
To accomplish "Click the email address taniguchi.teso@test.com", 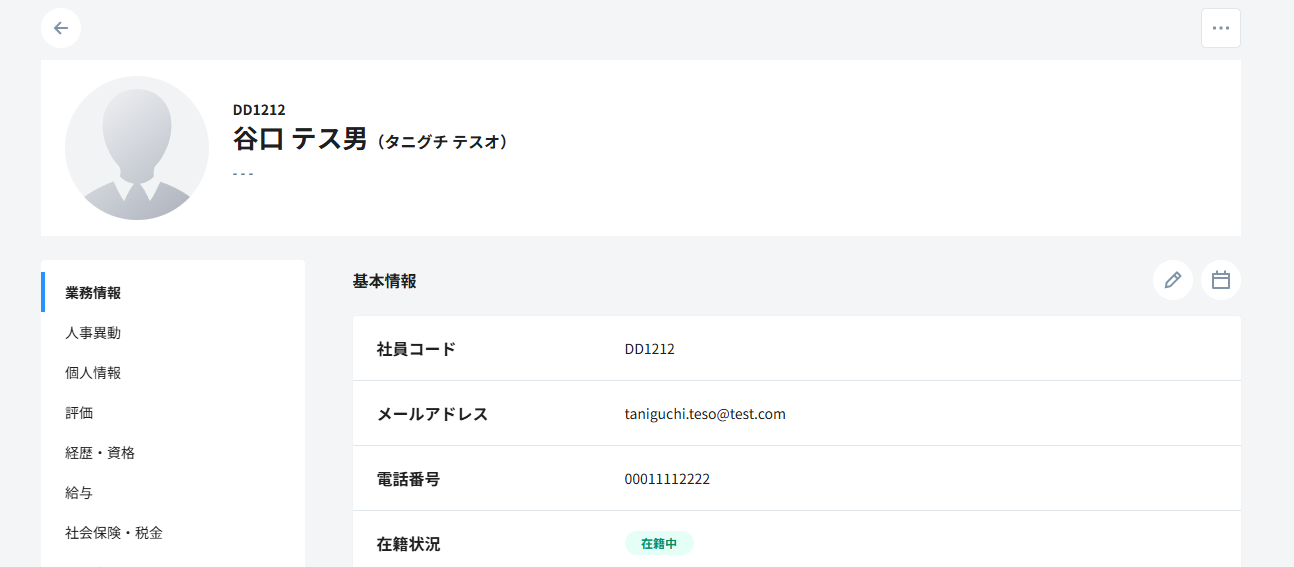I will click(x=705, y=414).
